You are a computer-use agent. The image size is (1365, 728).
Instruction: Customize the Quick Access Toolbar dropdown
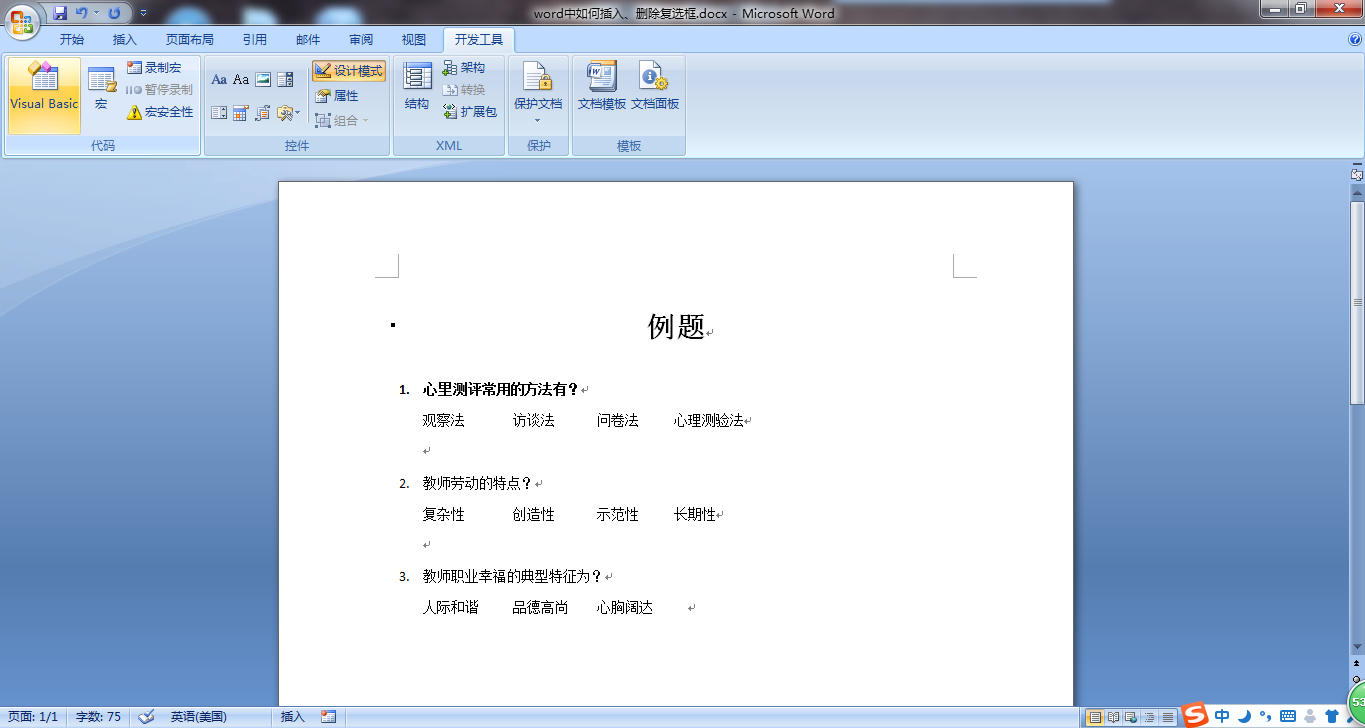[143, 13]
